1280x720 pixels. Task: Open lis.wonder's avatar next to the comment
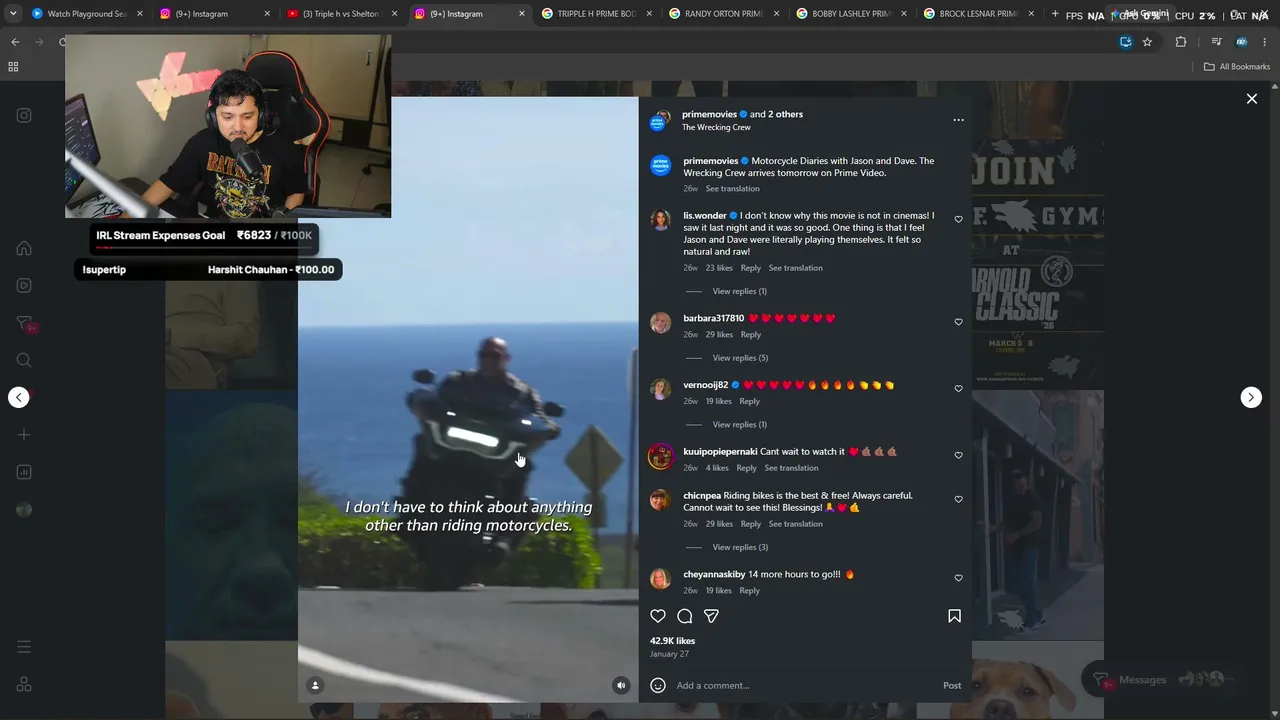(661, 221)
